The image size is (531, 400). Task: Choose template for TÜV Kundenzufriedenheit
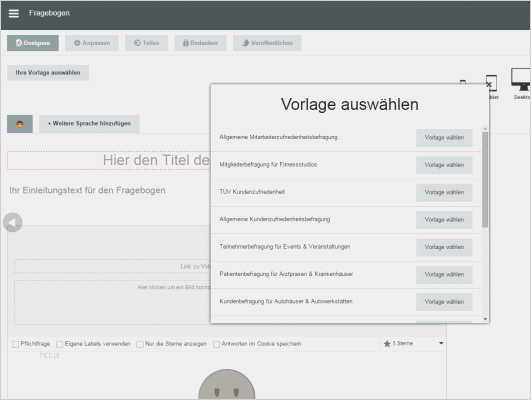click(444, 192)
